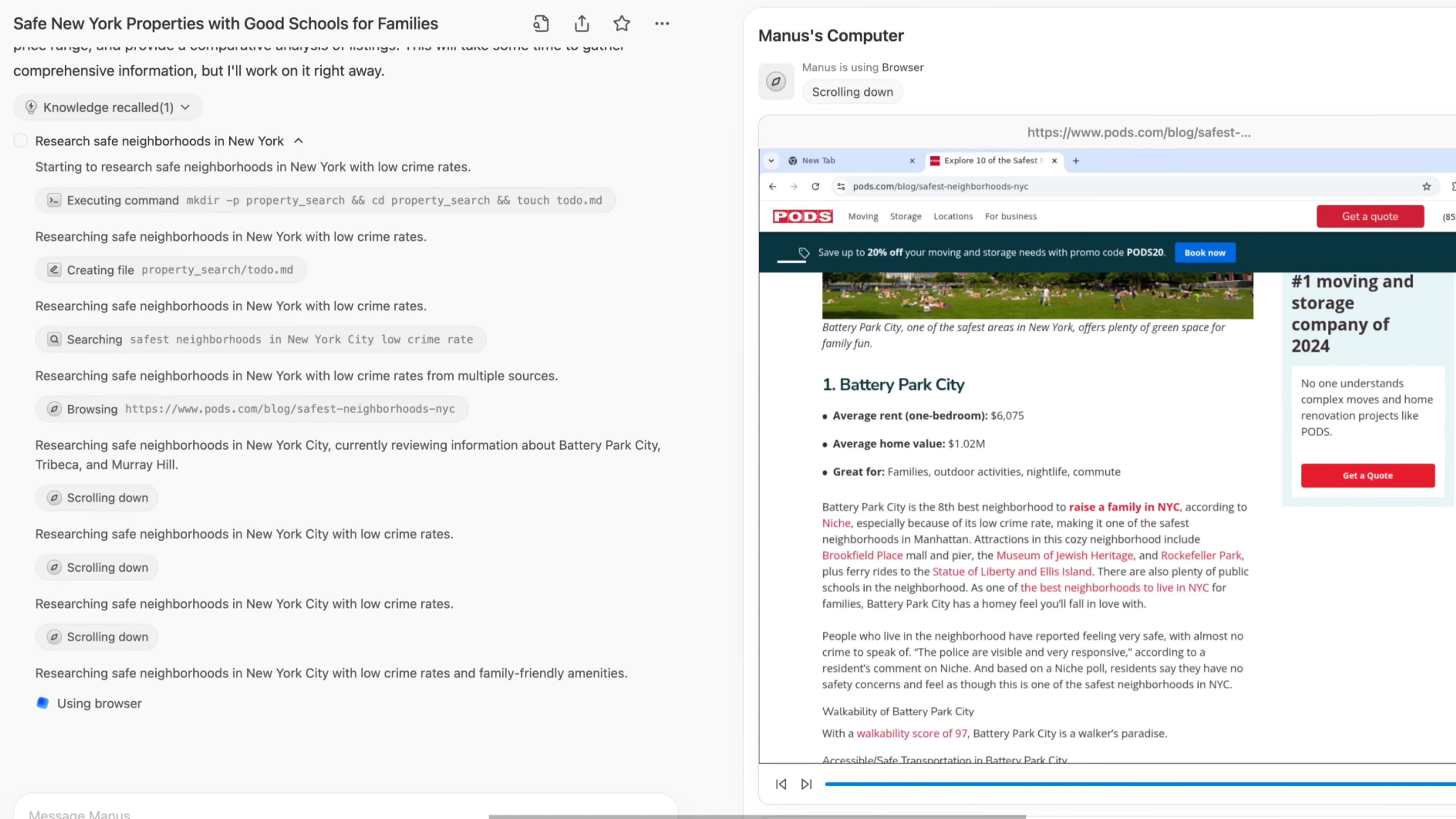Open new browser tab with plus

coord(1076,161)
